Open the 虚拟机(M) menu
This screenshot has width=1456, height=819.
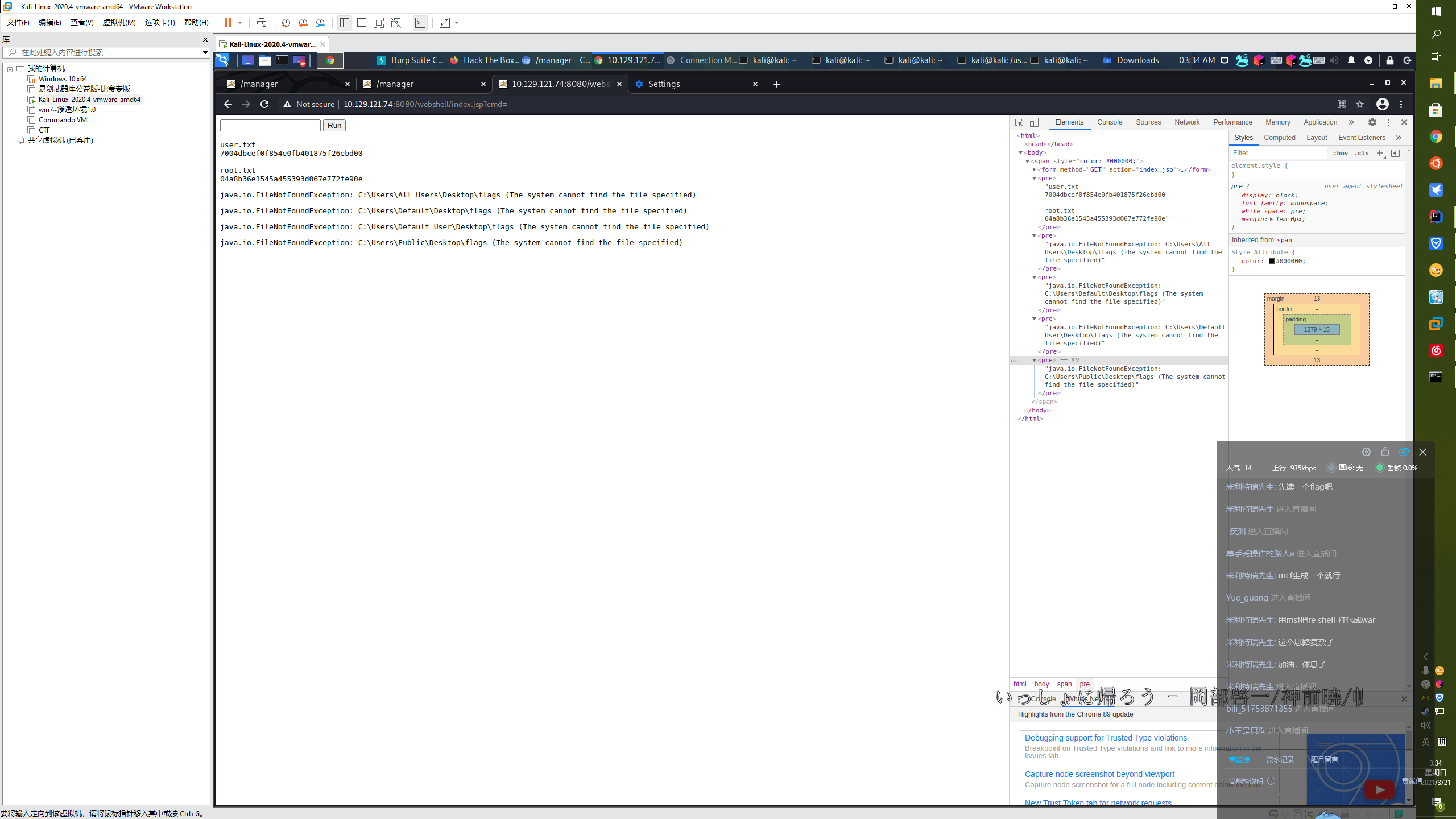click(119, 23)
